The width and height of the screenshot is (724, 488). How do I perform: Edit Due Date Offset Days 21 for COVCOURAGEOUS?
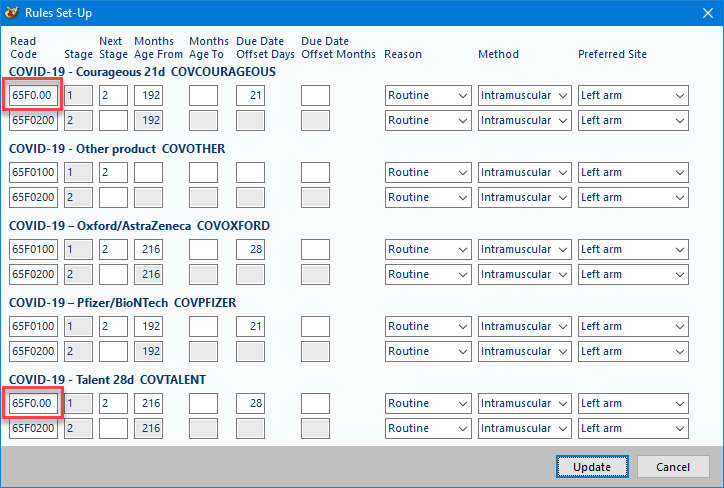point(250,96)
